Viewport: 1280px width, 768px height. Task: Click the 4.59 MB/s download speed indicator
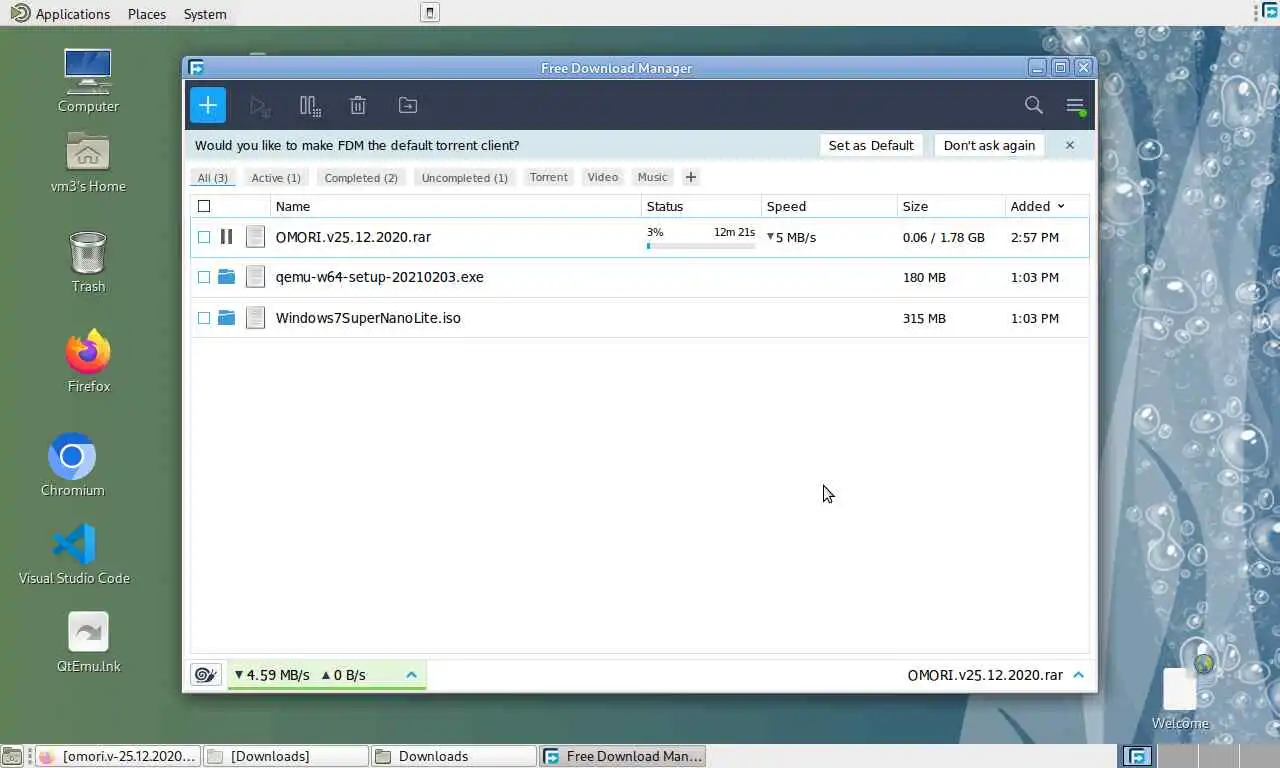tap(271, 675)
